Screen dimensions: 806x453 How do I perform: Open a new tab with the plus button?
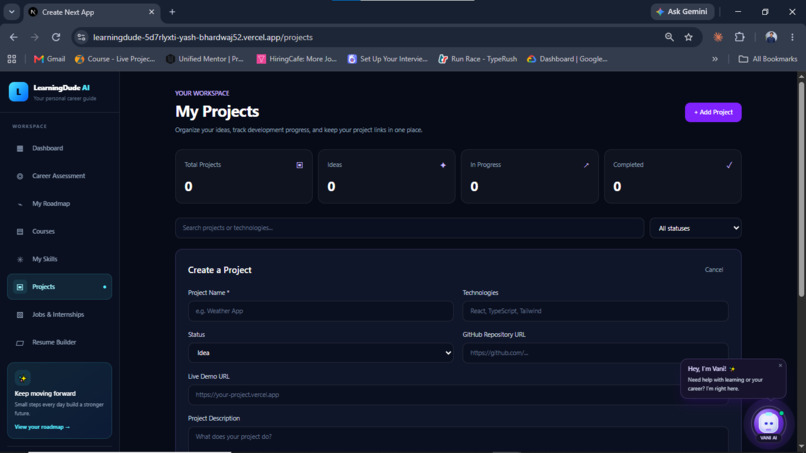coord(172,12)
